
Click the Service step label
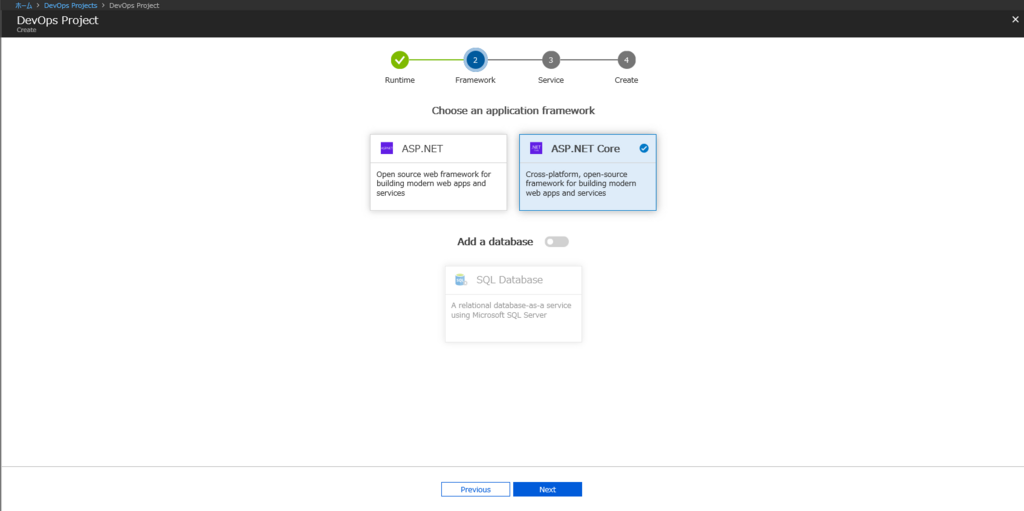(551, 80)
